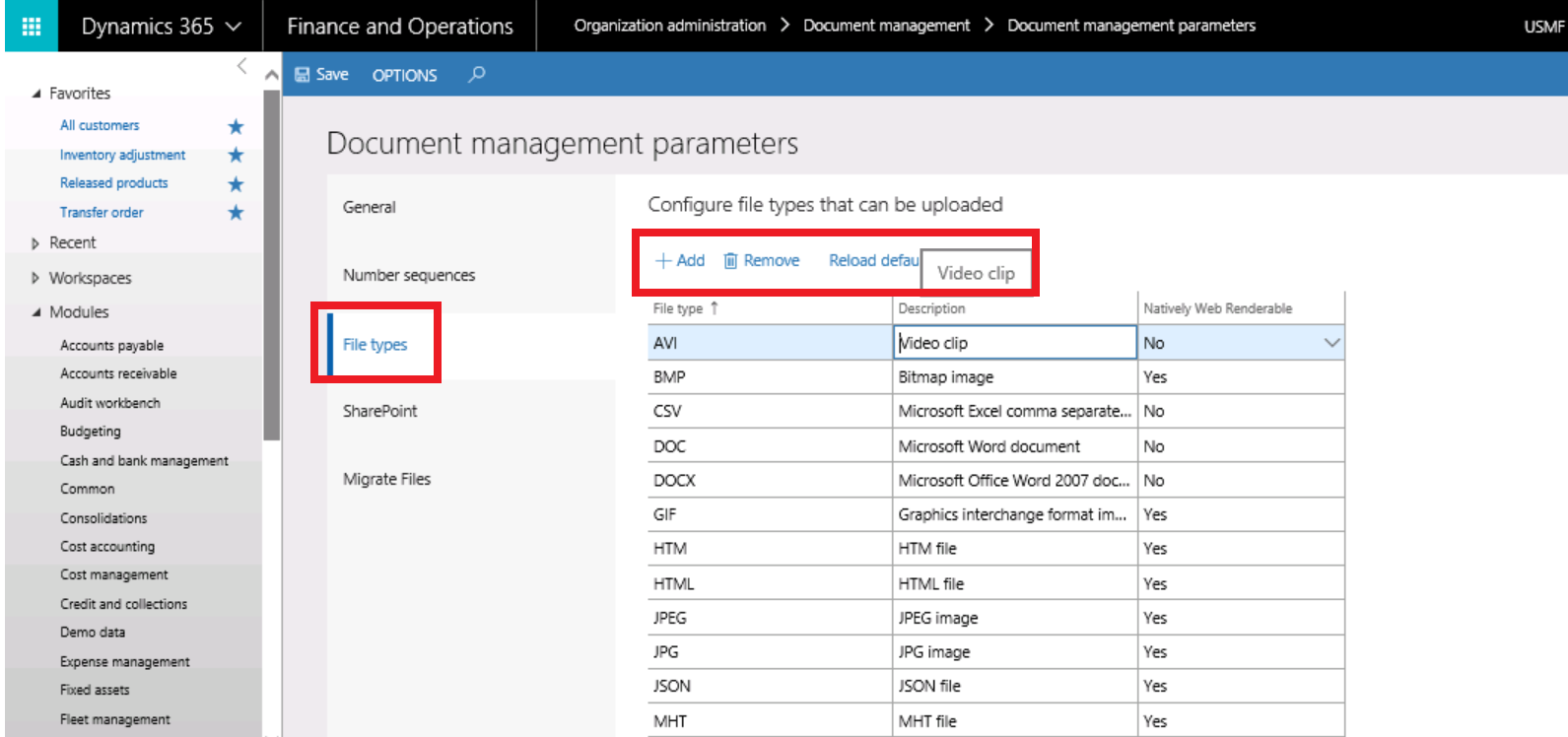Click Document management breadcrumb
Screen dimensions: 1568x737
click(x=886, y=26)
